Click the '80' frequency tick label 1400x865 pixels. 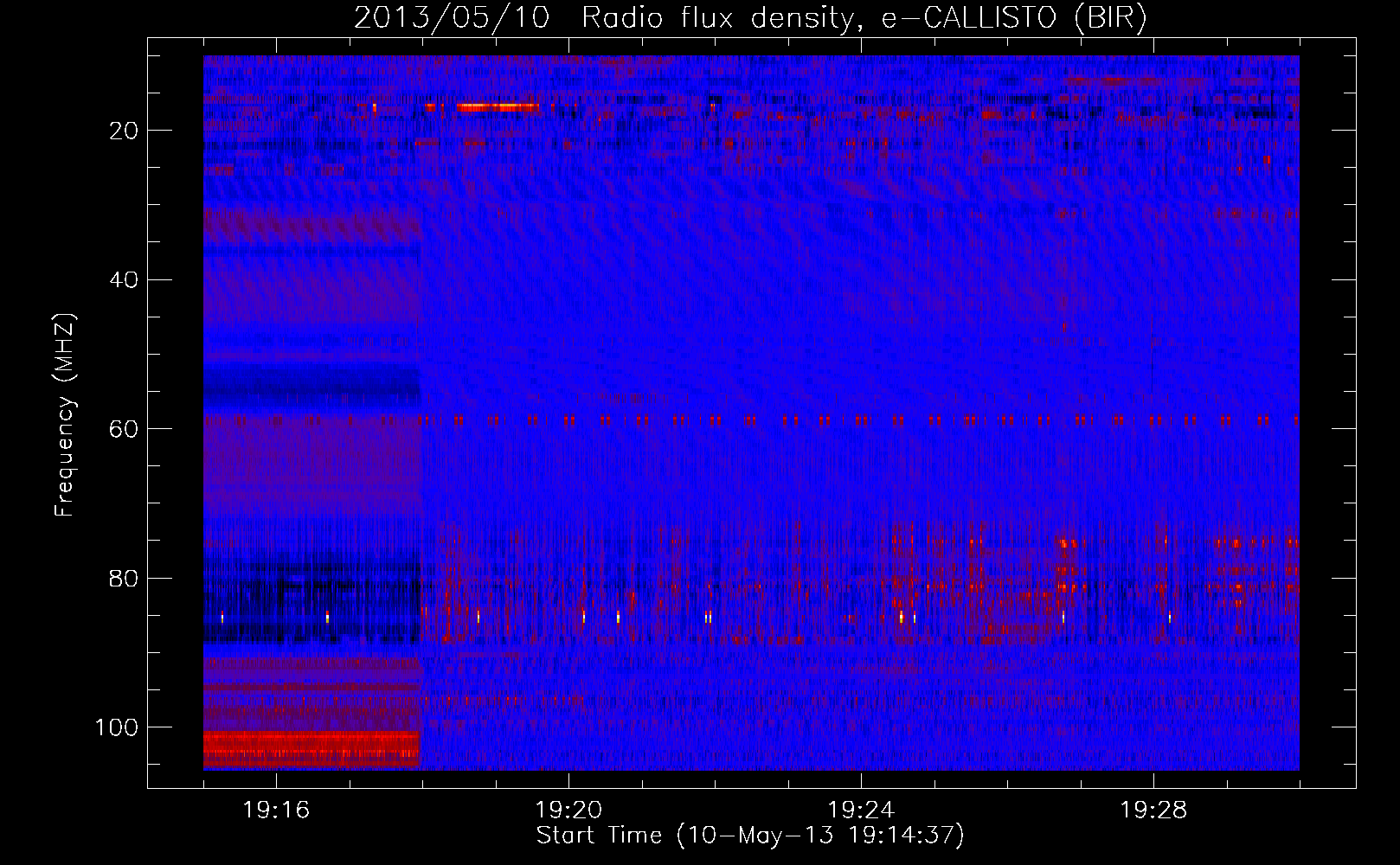tap(125, 579)
